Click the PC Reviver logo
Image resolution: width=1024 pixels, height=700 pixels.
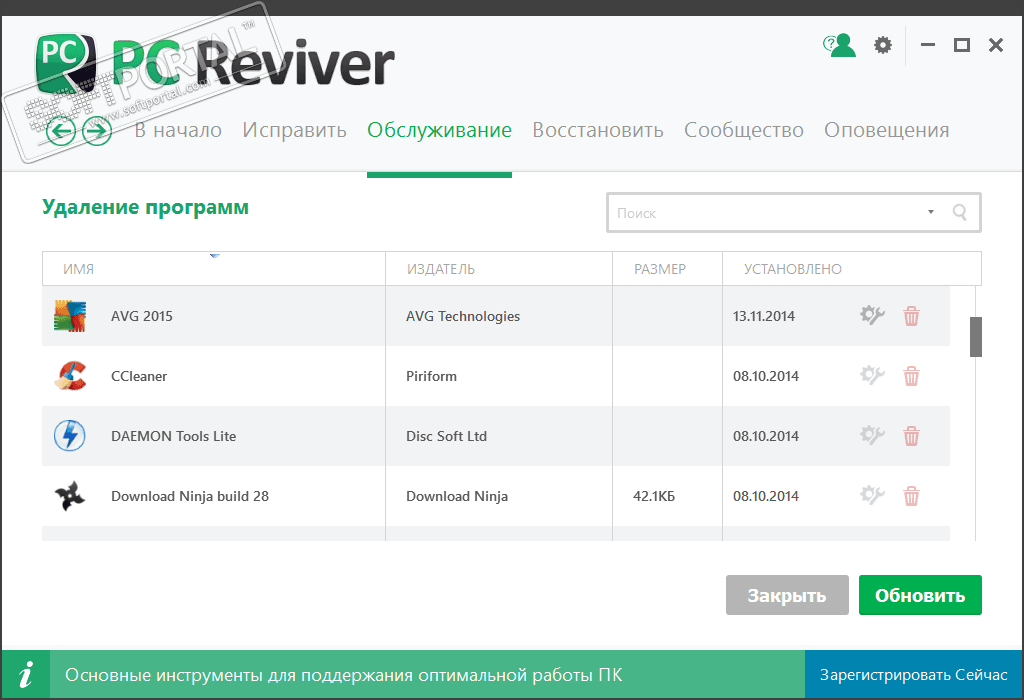point(216,63)
